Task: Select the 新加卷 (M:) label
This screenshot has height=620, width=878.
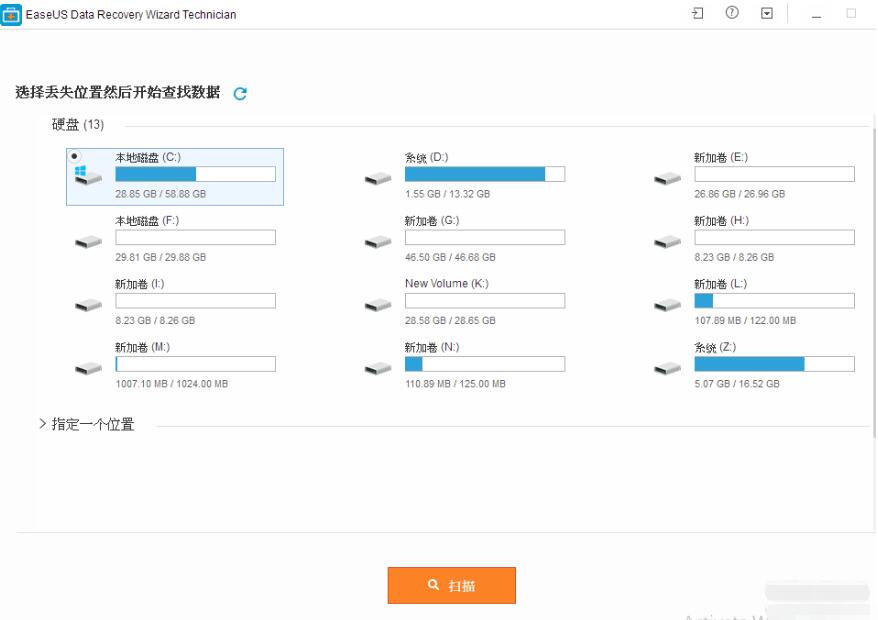Action: tap(142, 347)
